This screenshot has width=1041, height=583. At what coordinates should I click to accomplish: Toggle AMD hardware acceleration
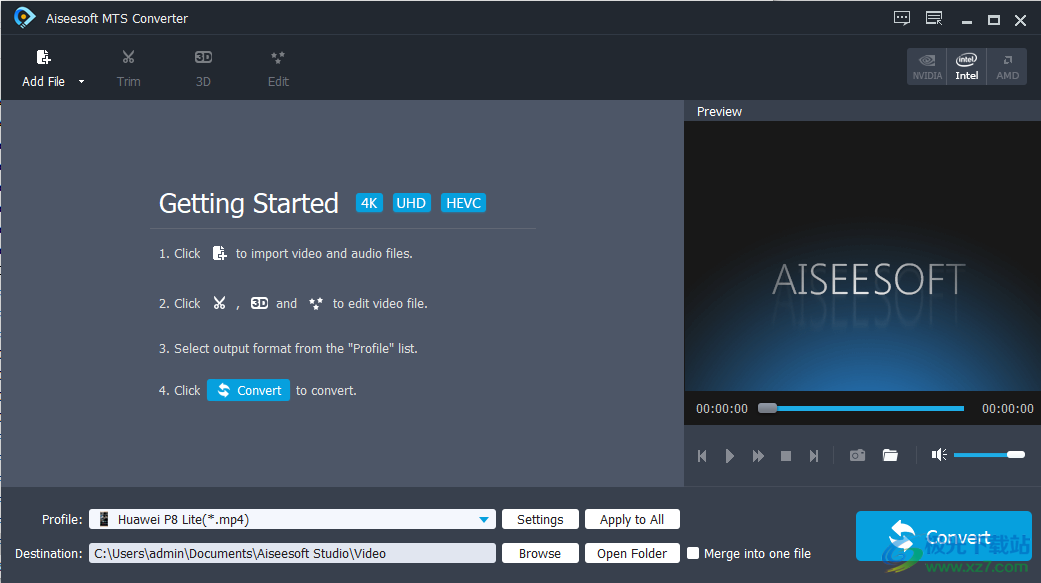[x=1007, y=66]
